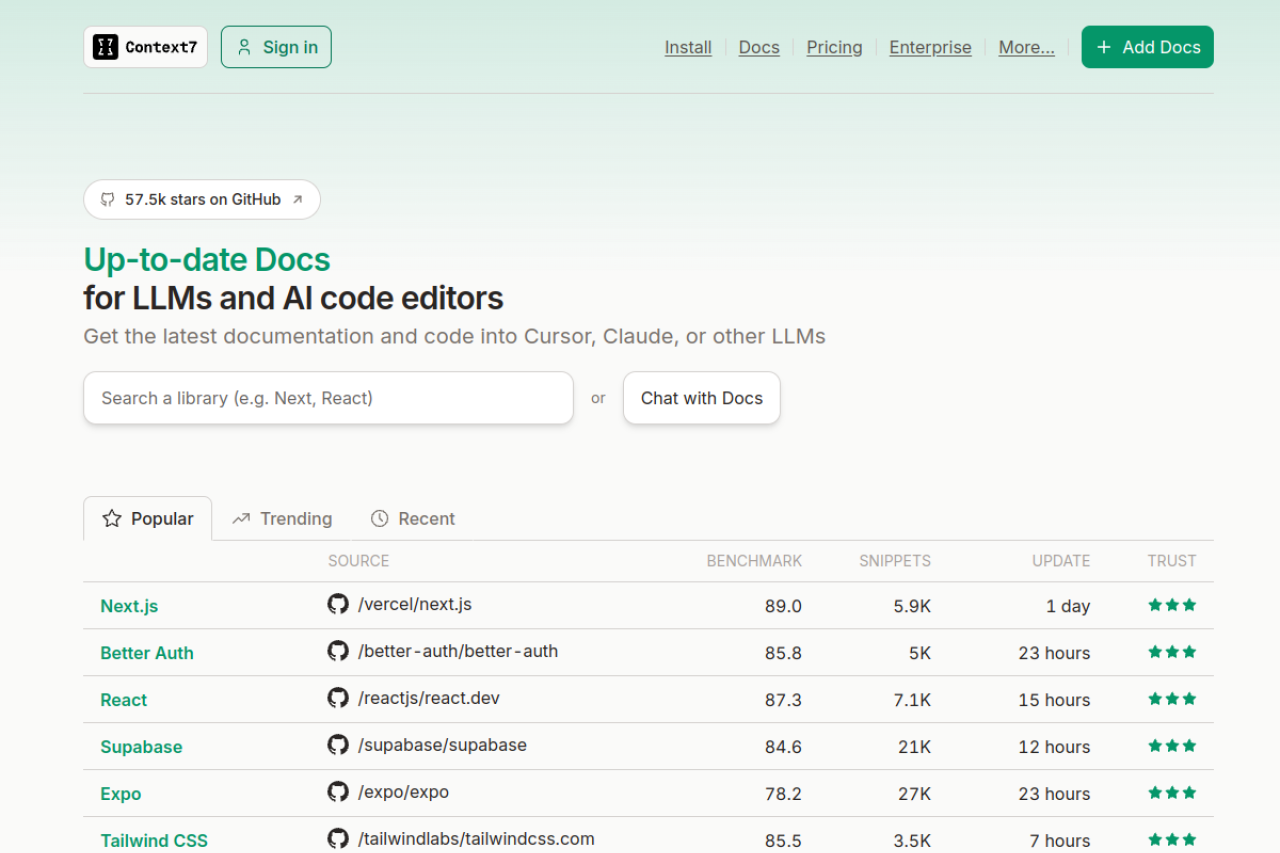Open the React library link
The height and width of the screenshot is (853, 1280).
[x=124, y=700]
